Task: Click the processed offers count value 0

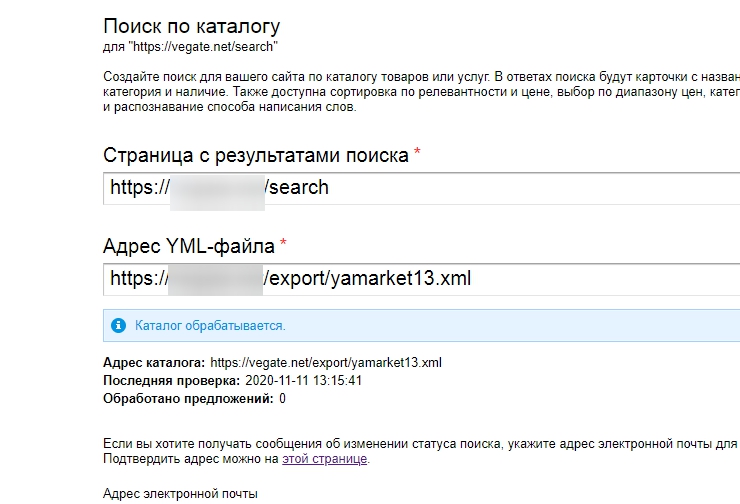Action: pyautogui.click(x=282, y=399)
